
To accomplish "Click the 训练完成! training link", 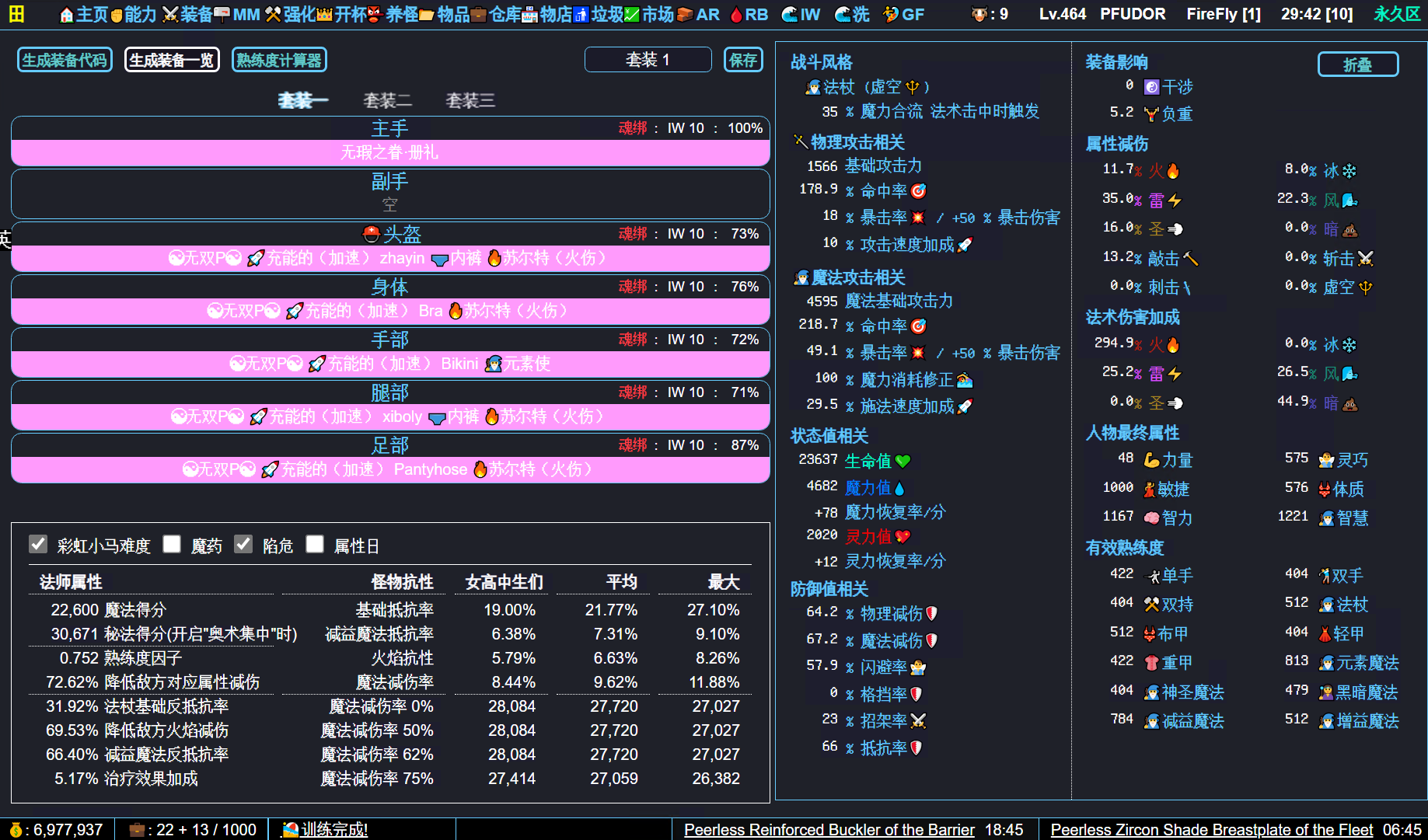I will click(x=334, y=830).
